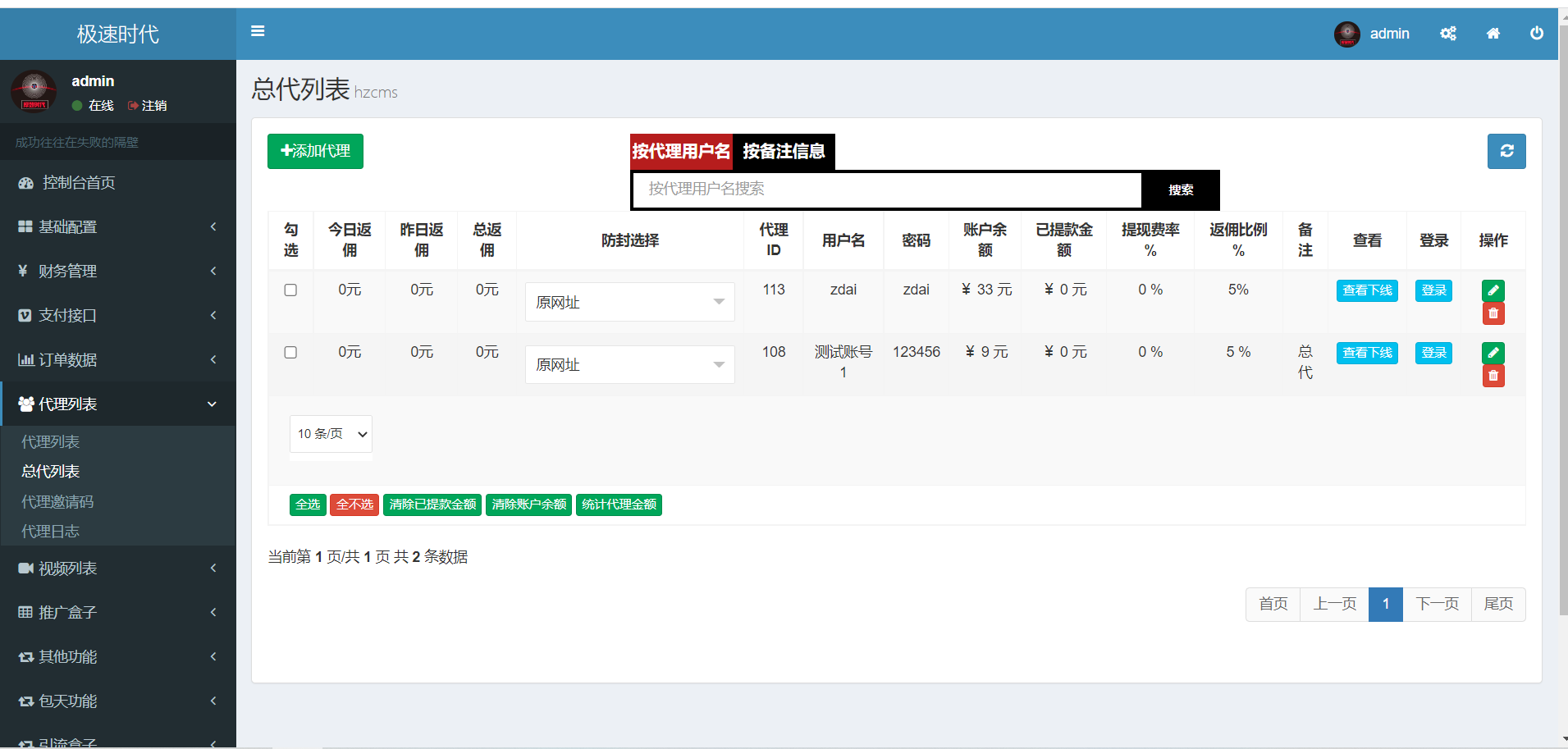Check the checkbox for agent zdai

click(x=290, y=290)
